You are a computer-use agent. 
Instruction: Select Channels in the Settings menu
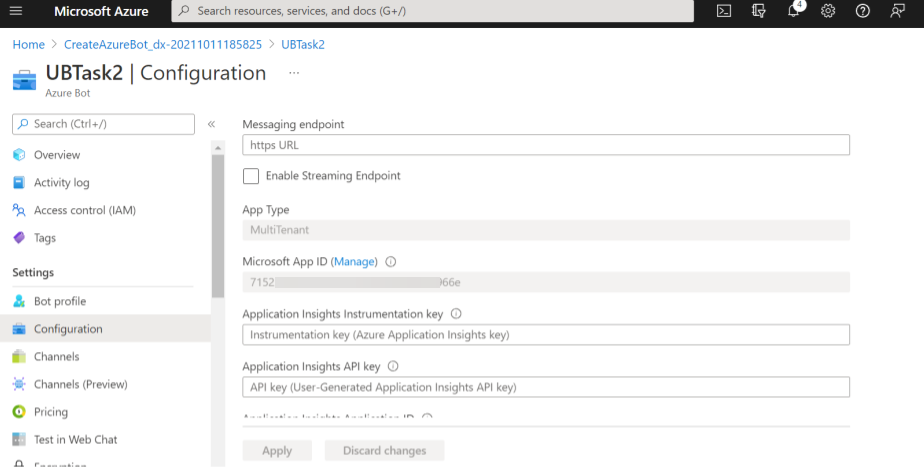click(56, 357)
